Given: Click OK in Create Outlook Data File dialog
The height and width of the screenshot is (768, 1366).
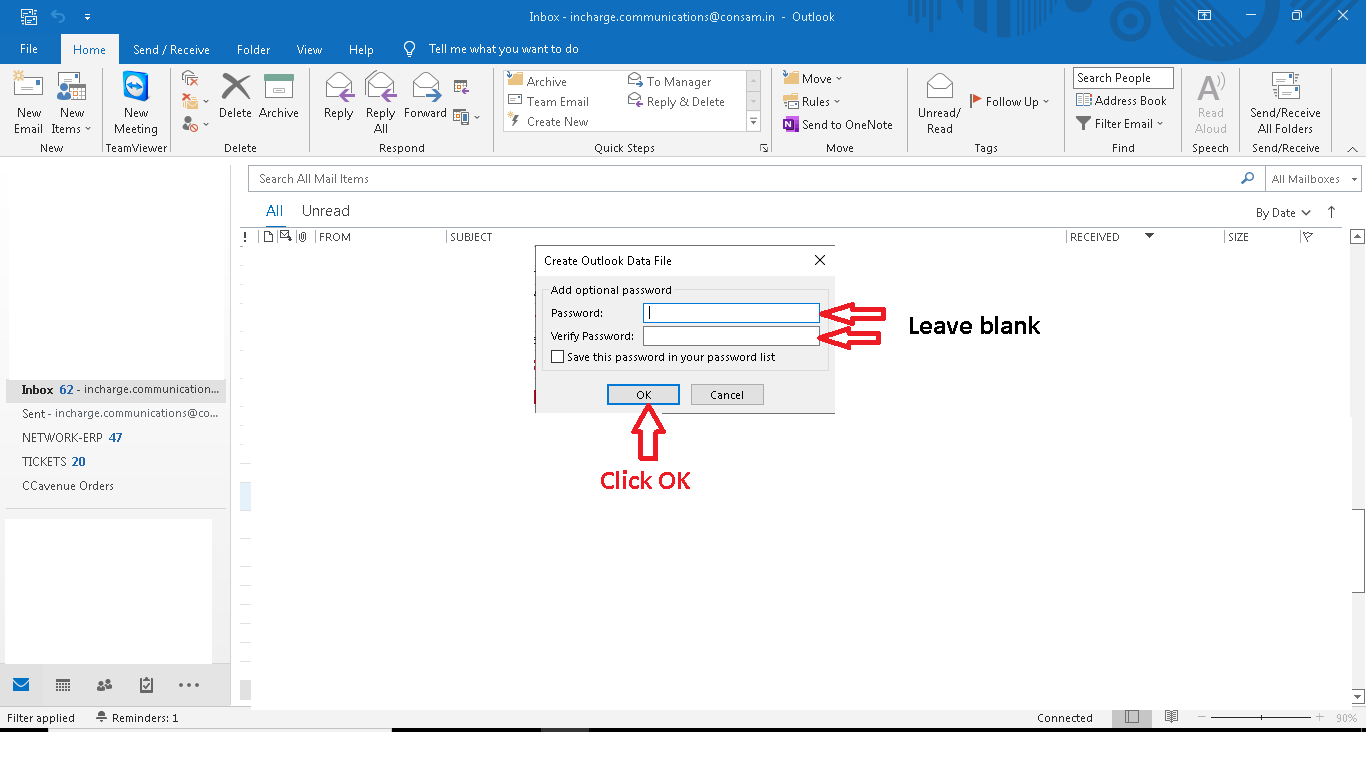Looking at the screenshot, I should click(x=643, y=395).
